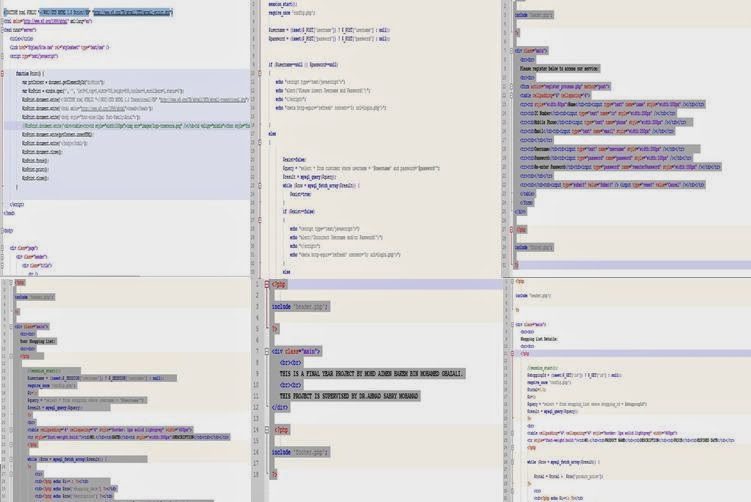751x502 pixels.
Task: Collapse the div class main block above User Shopping List
Action: pyautogui.click(x=11, y=326)
